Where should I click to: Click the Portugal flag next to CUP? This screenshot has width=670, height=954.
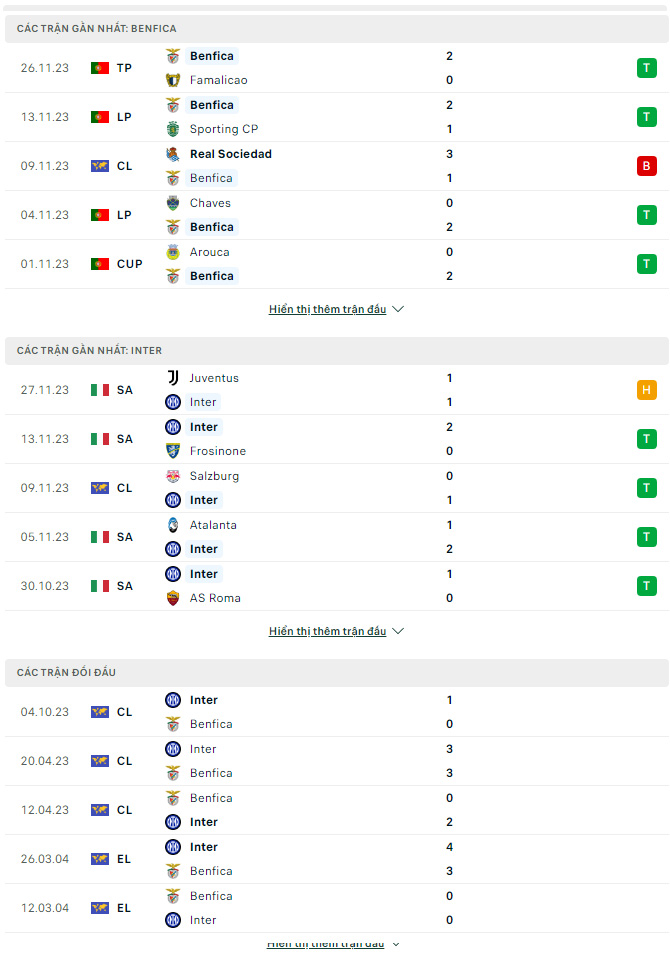[x=100, y=264]
